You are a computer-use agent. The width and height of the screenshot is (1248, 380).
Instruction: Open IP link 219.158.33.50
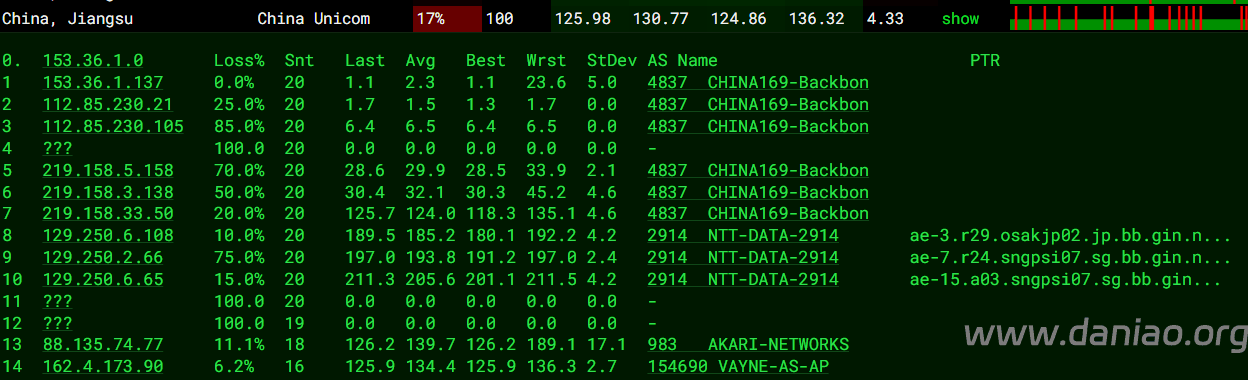[x=107, y=214]
